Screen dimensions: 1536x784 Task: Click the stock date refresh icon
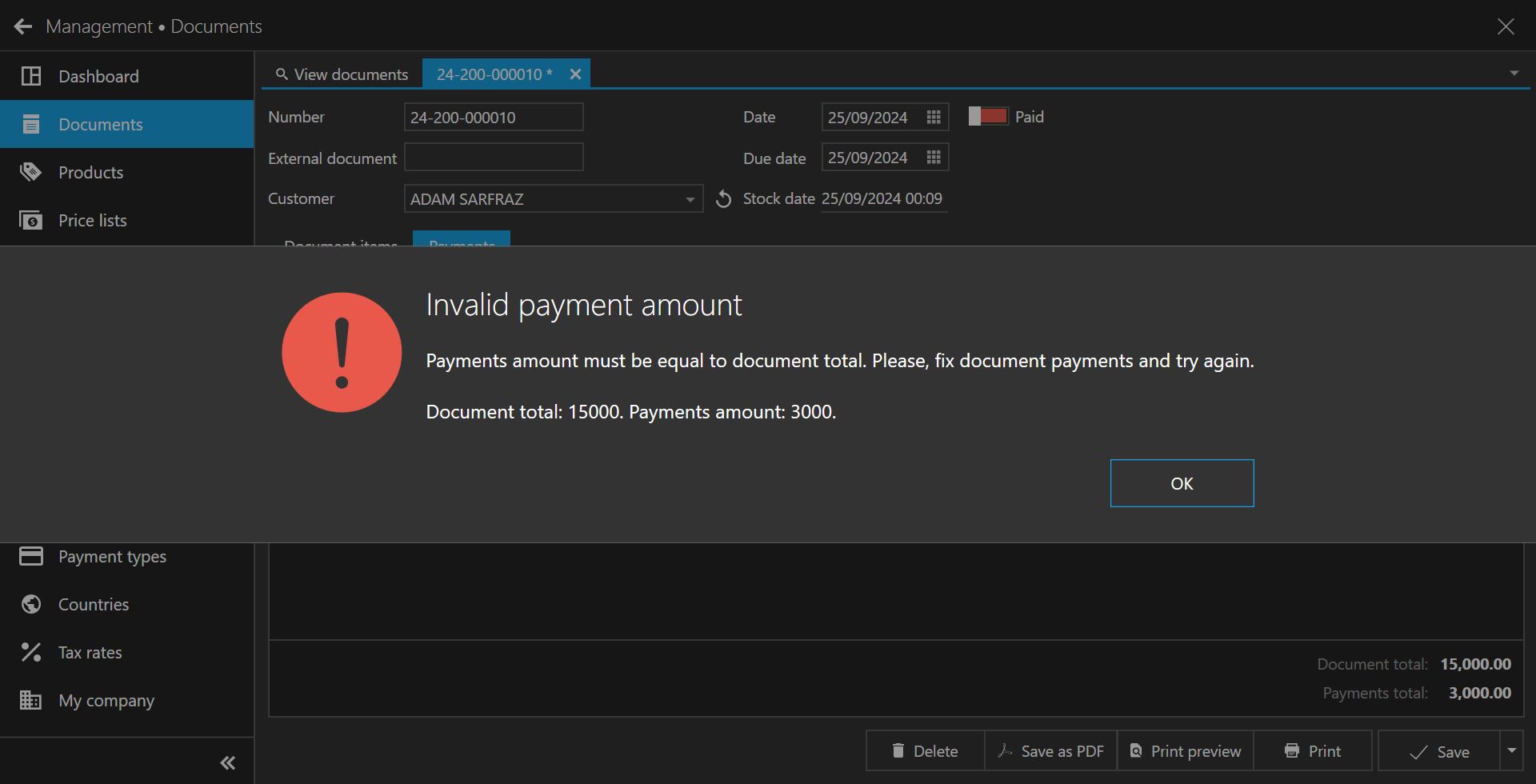click(723, 199)
